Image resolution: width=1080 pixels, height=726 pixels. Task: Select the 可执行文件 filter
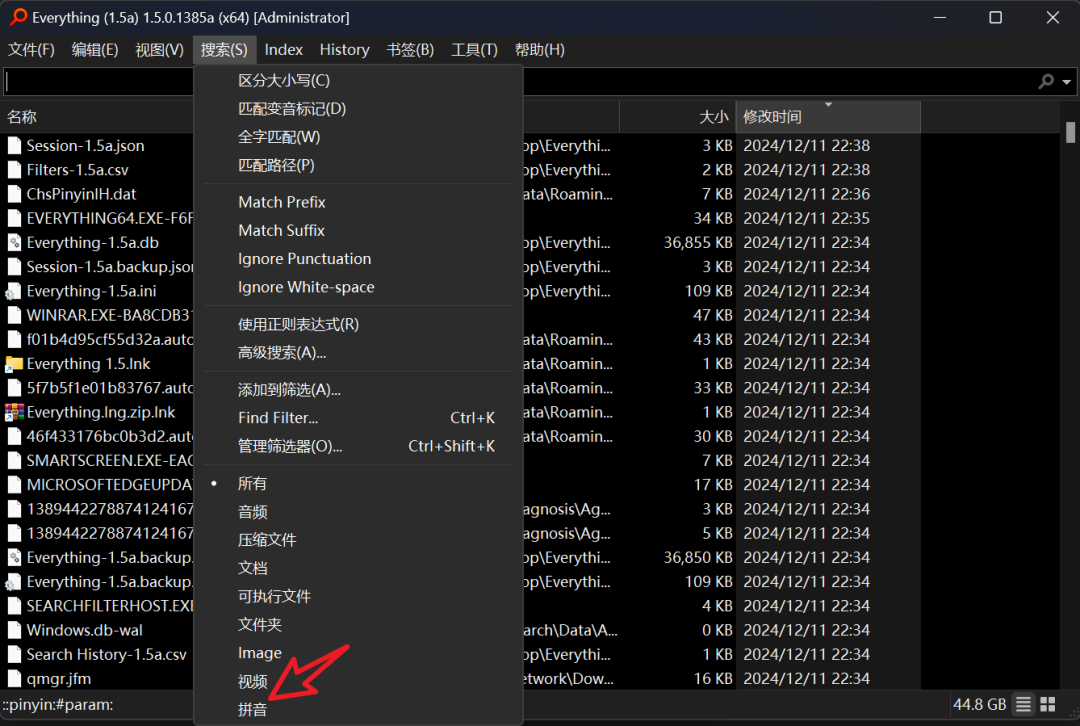(x=358, y=596)
